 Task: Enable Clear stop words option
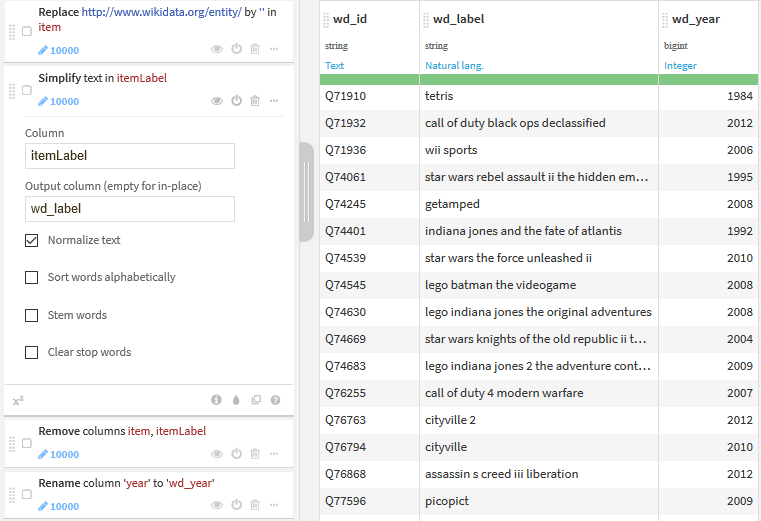click(32, 352)
